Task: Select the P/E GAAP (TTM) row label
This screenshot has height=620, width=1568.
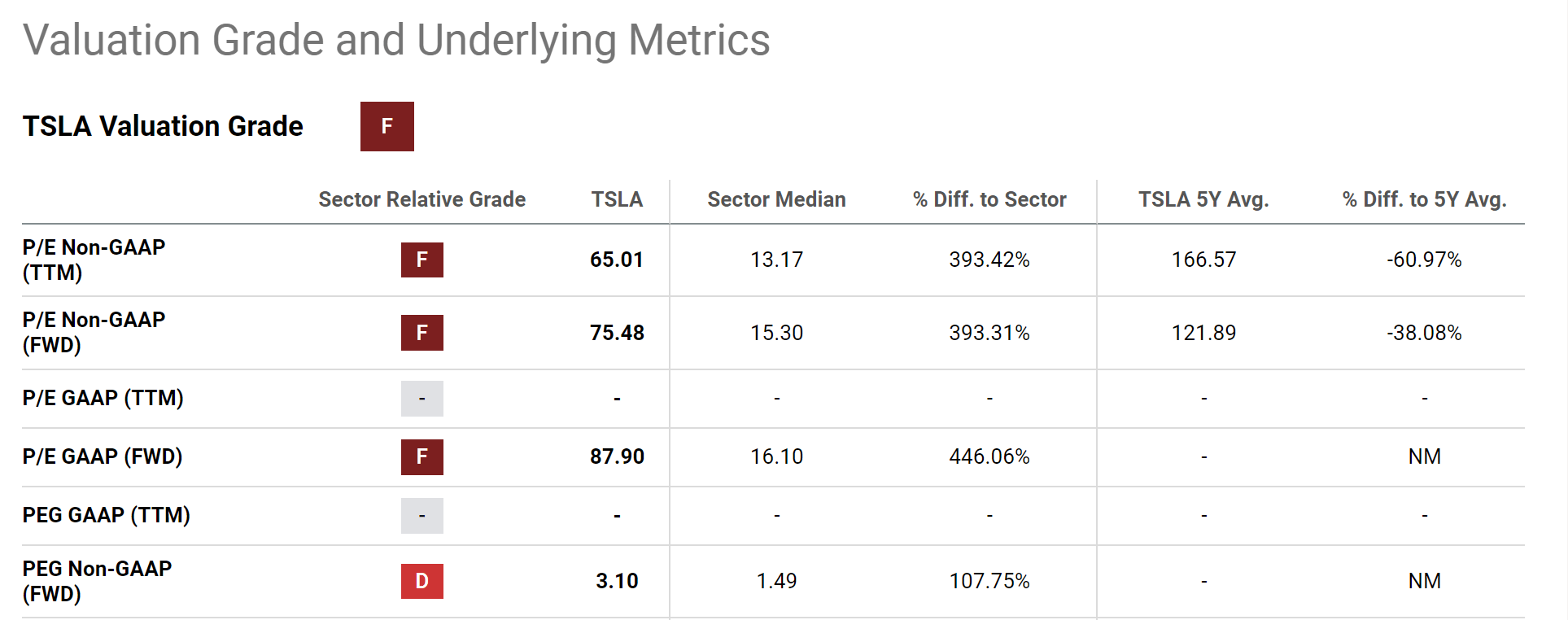Action: [x=103, y=398]
